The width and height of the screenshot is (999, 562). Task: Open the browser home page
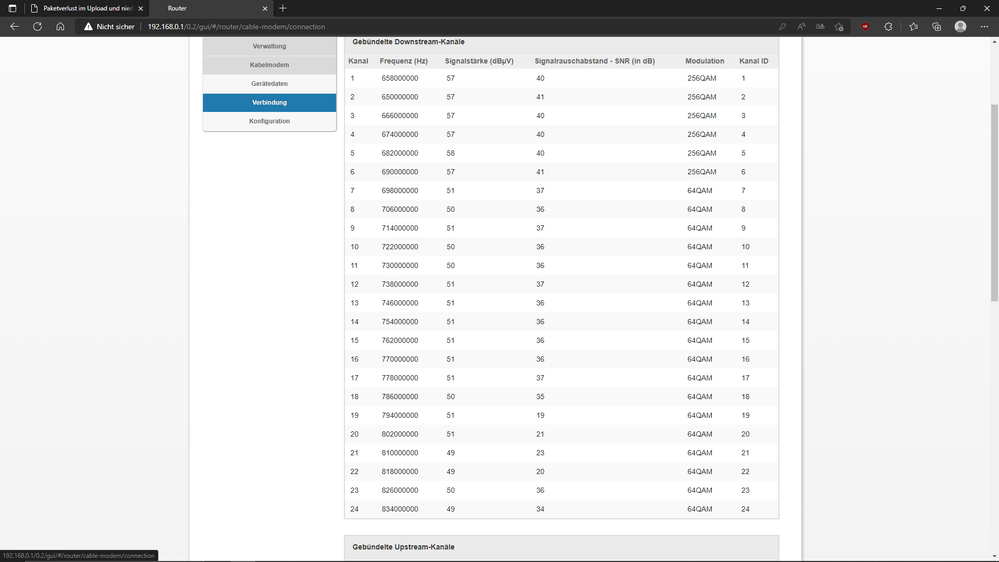tap(60, 27)
